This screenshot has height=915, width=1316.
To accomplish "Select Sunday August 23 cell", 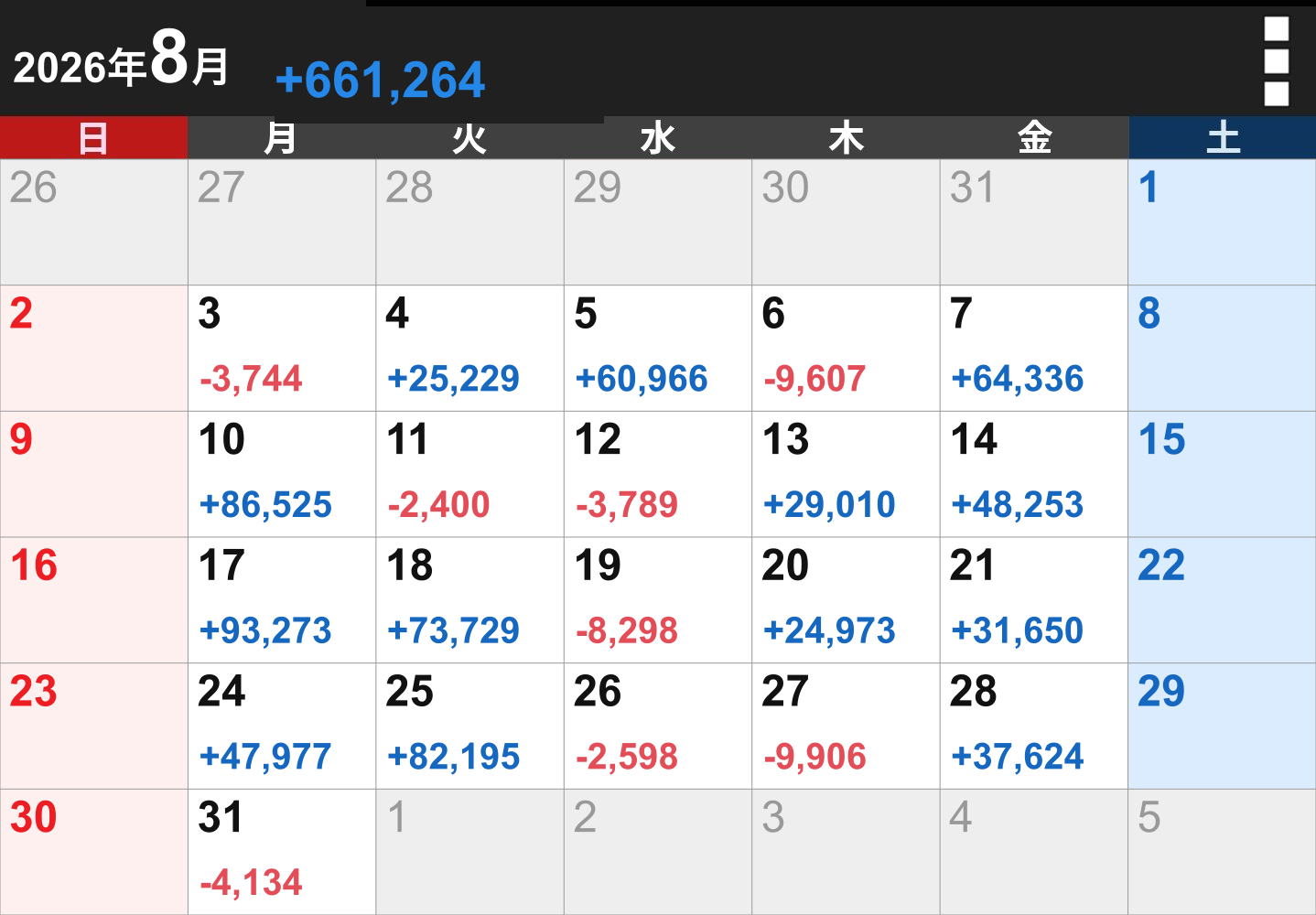I will pos(93,727).
